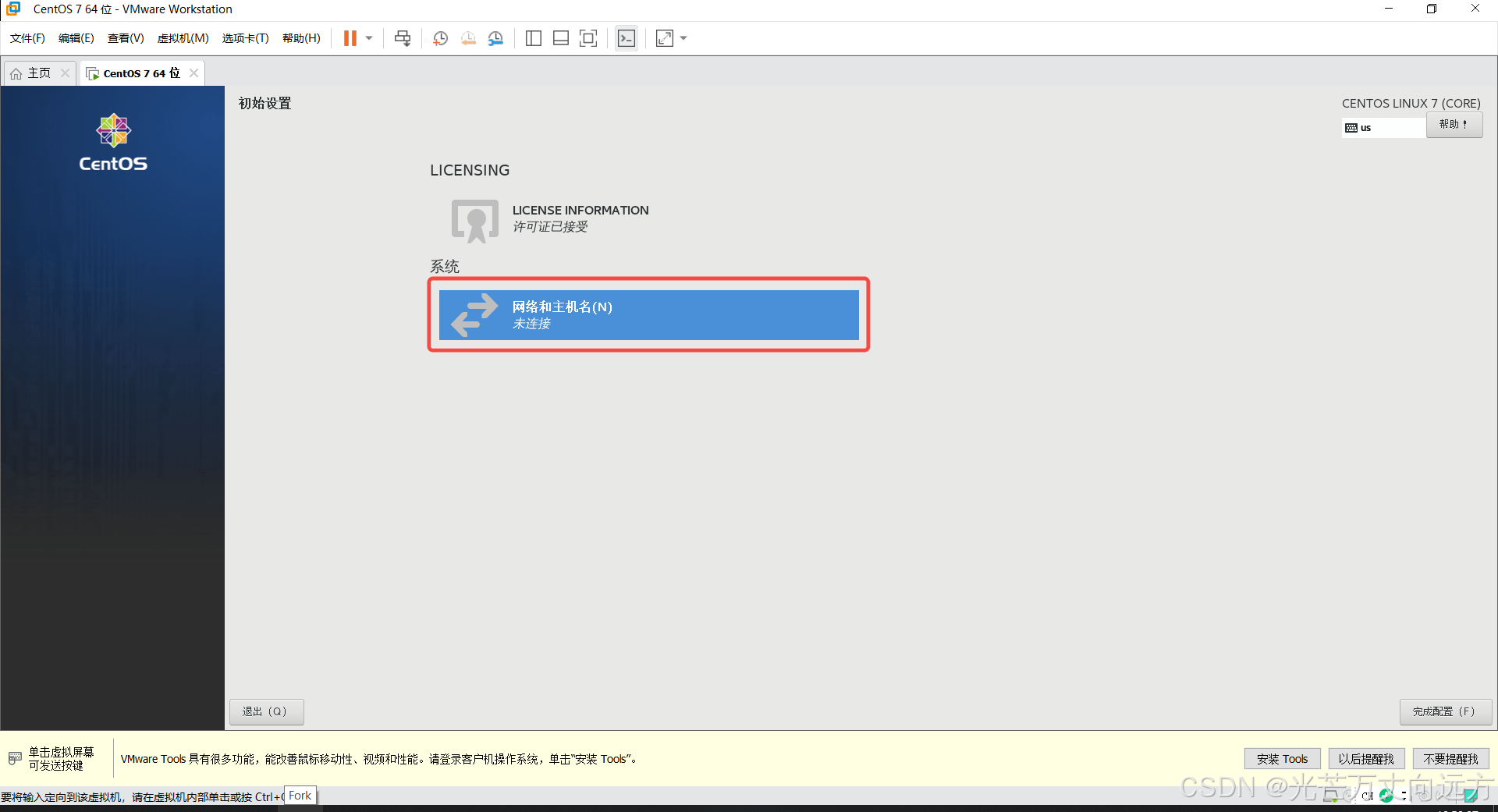
Task: Expand the stretch display dropdown arrow
Action: pos(683,38)
